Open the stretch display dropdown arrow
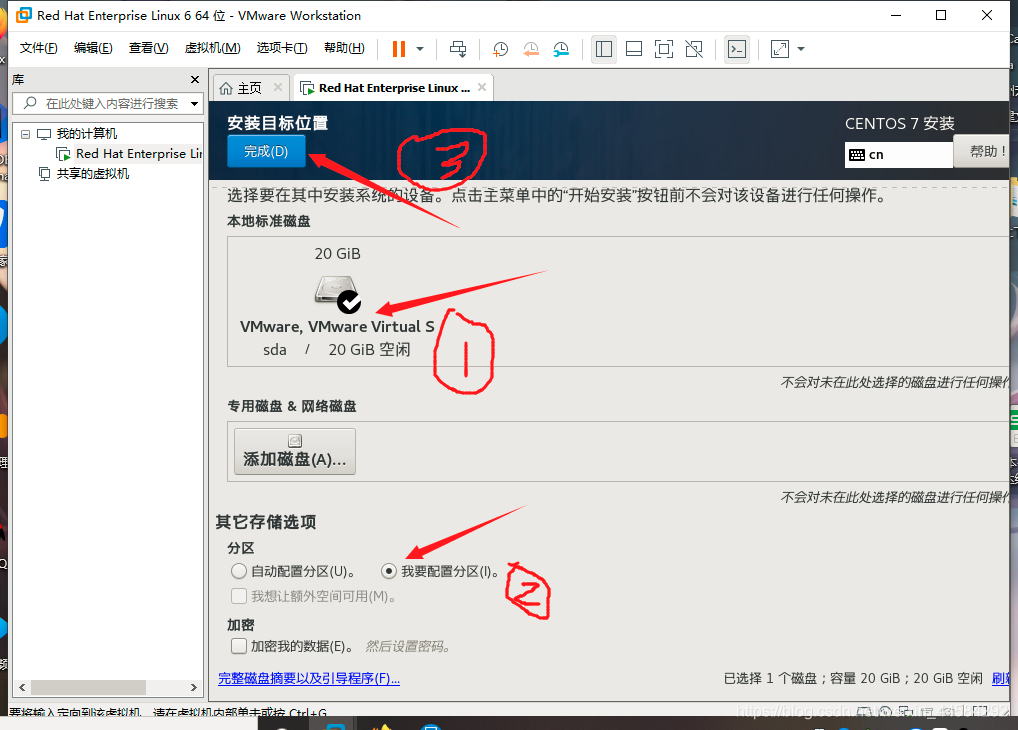The width and height of the screenshot is (1018, 730). (801, 49)
